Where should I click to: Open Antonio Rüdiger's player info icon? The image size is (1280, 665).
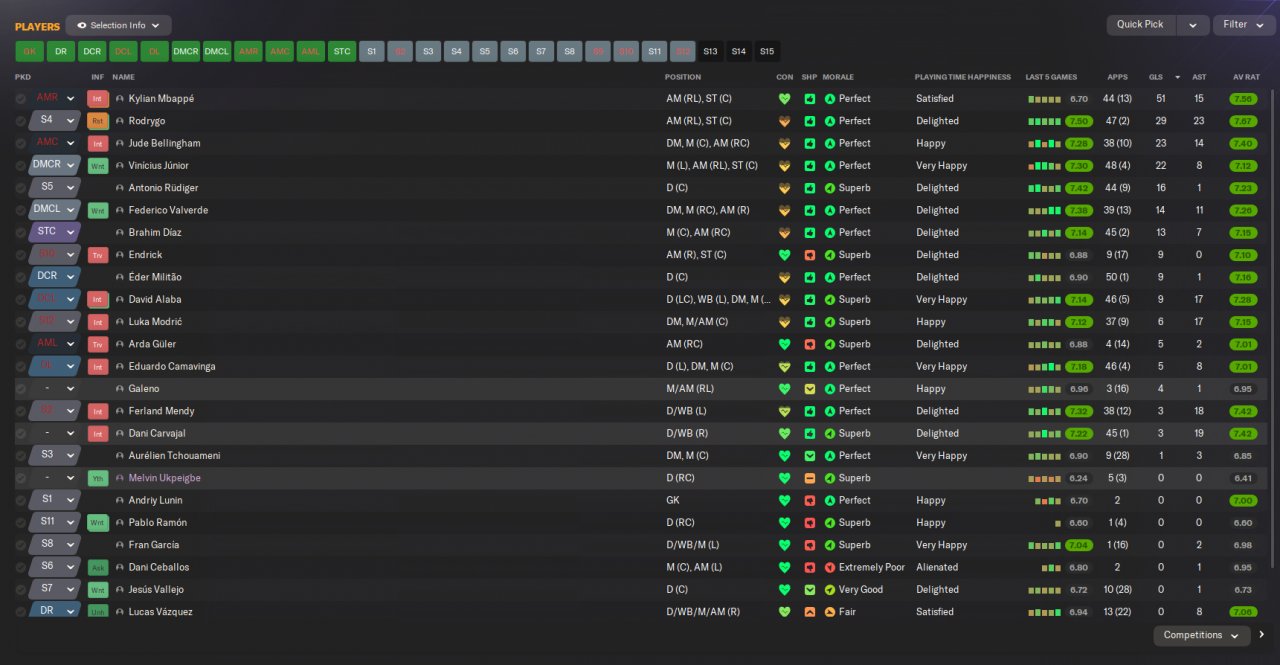coord(120,188)
